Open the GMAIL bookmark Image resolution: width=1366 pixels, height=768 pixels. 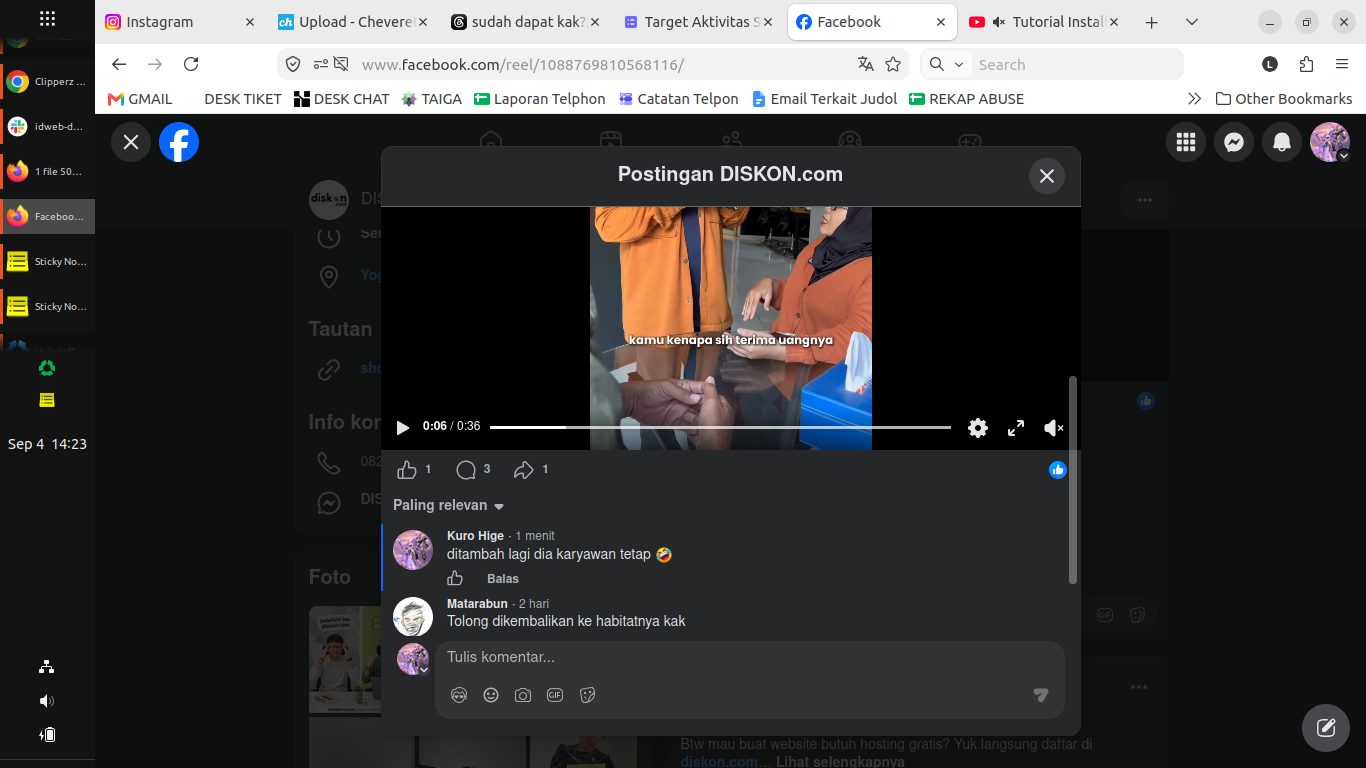tap(140, 99)
